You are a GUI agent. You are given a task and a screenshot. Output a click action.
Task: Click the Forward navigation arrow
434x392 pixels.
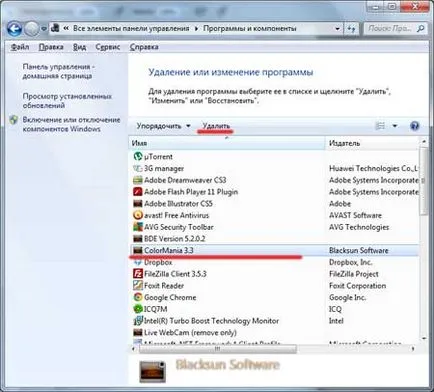(32, 29)
